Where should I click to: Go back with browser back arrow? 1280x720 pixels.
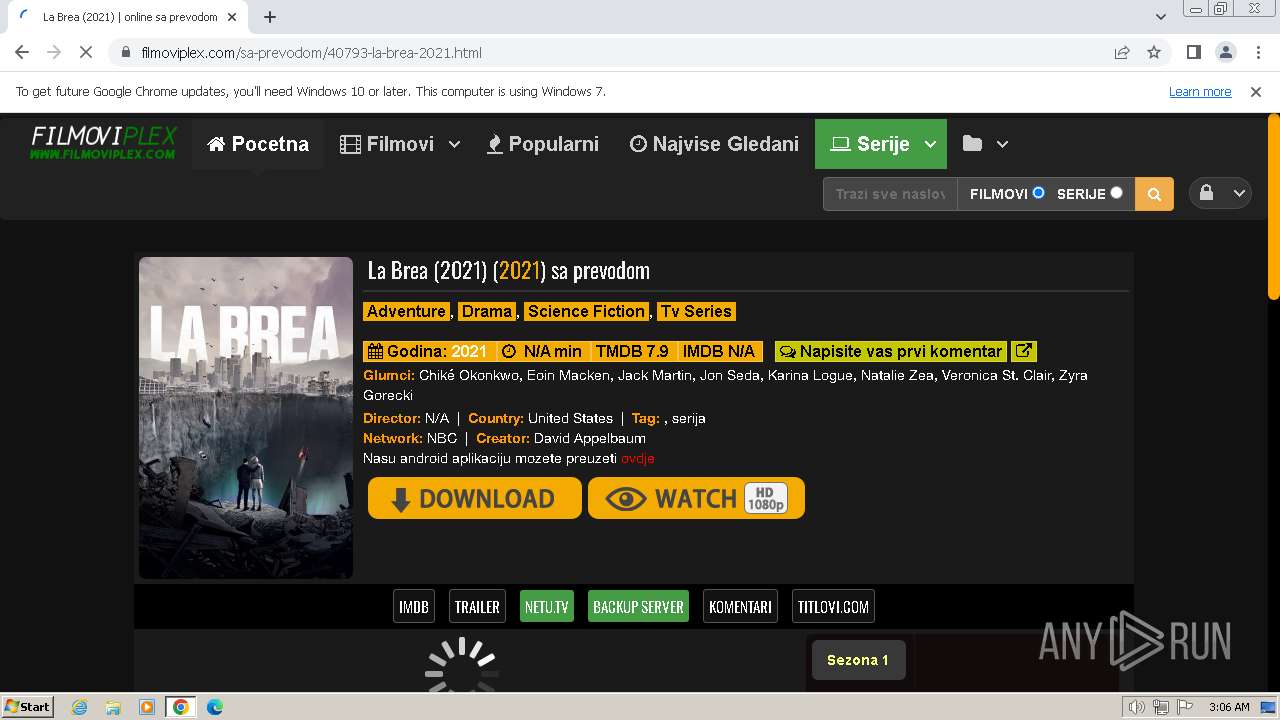[x=22, y=52]
